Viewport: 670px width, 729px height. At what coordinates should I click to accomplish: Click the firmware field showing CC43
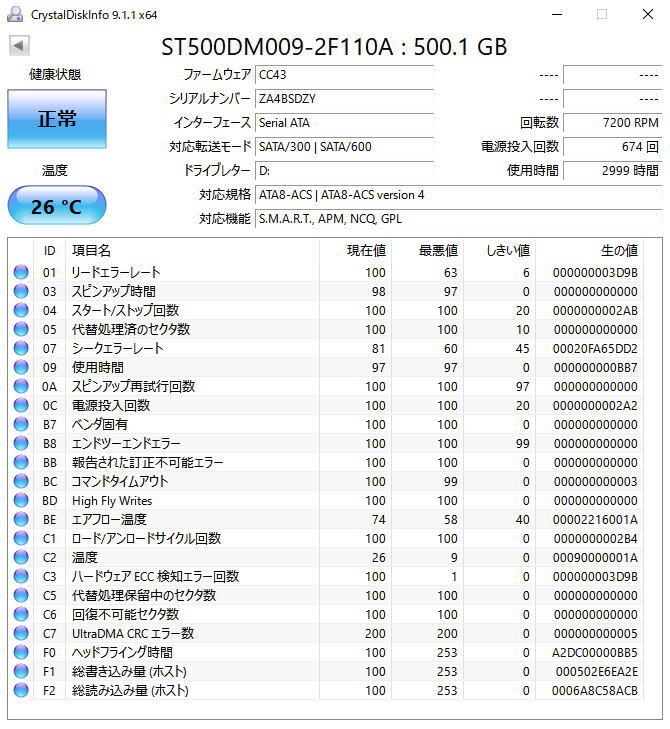coord(345,75)
